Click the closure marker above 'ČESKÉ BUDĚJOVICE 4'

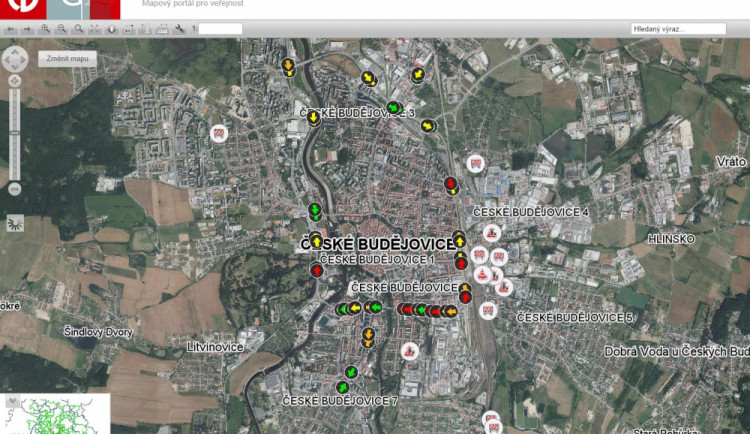[475, 164]
